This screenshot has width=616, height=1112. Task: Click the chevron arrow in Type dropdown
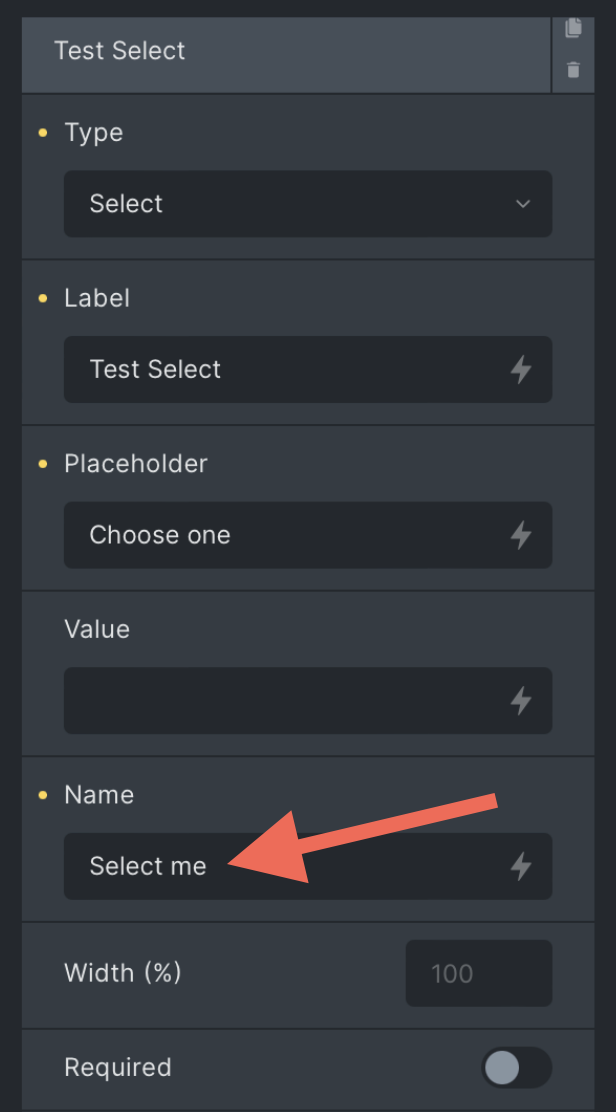523,204
